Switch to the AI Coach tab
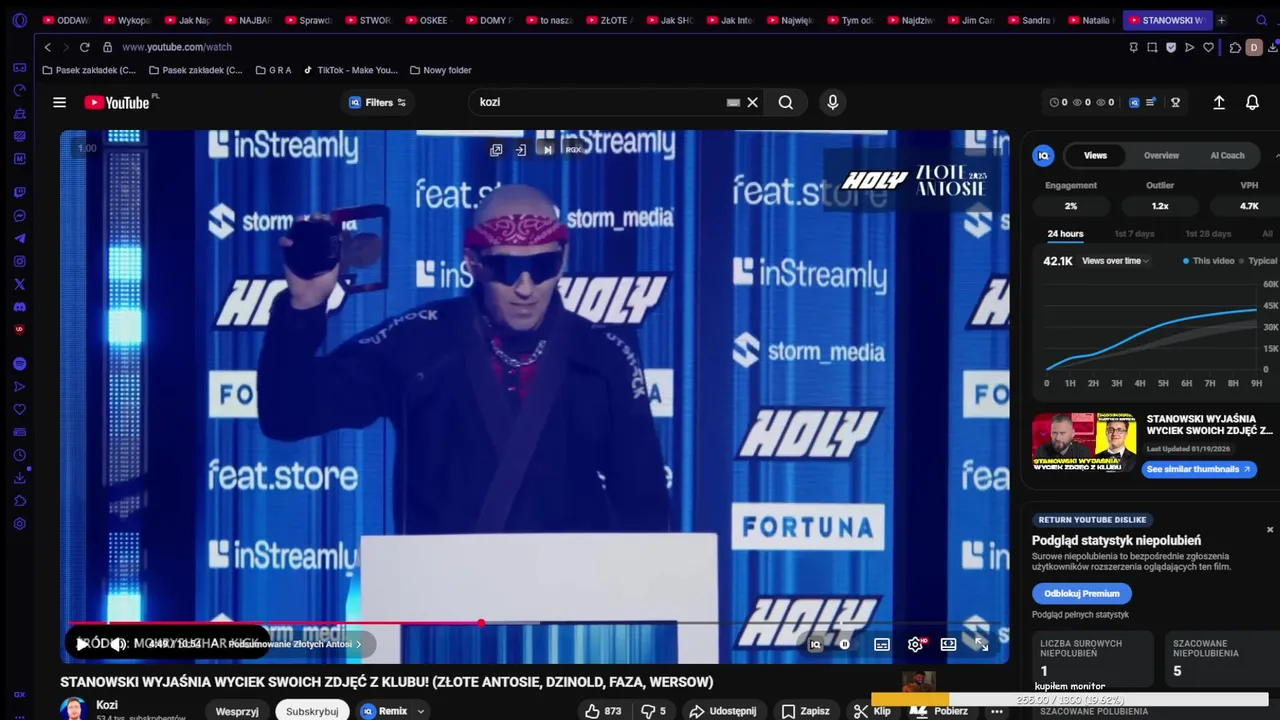Image resolution: width=1280 pixels, height=720 pixels. click(1227, 155)
